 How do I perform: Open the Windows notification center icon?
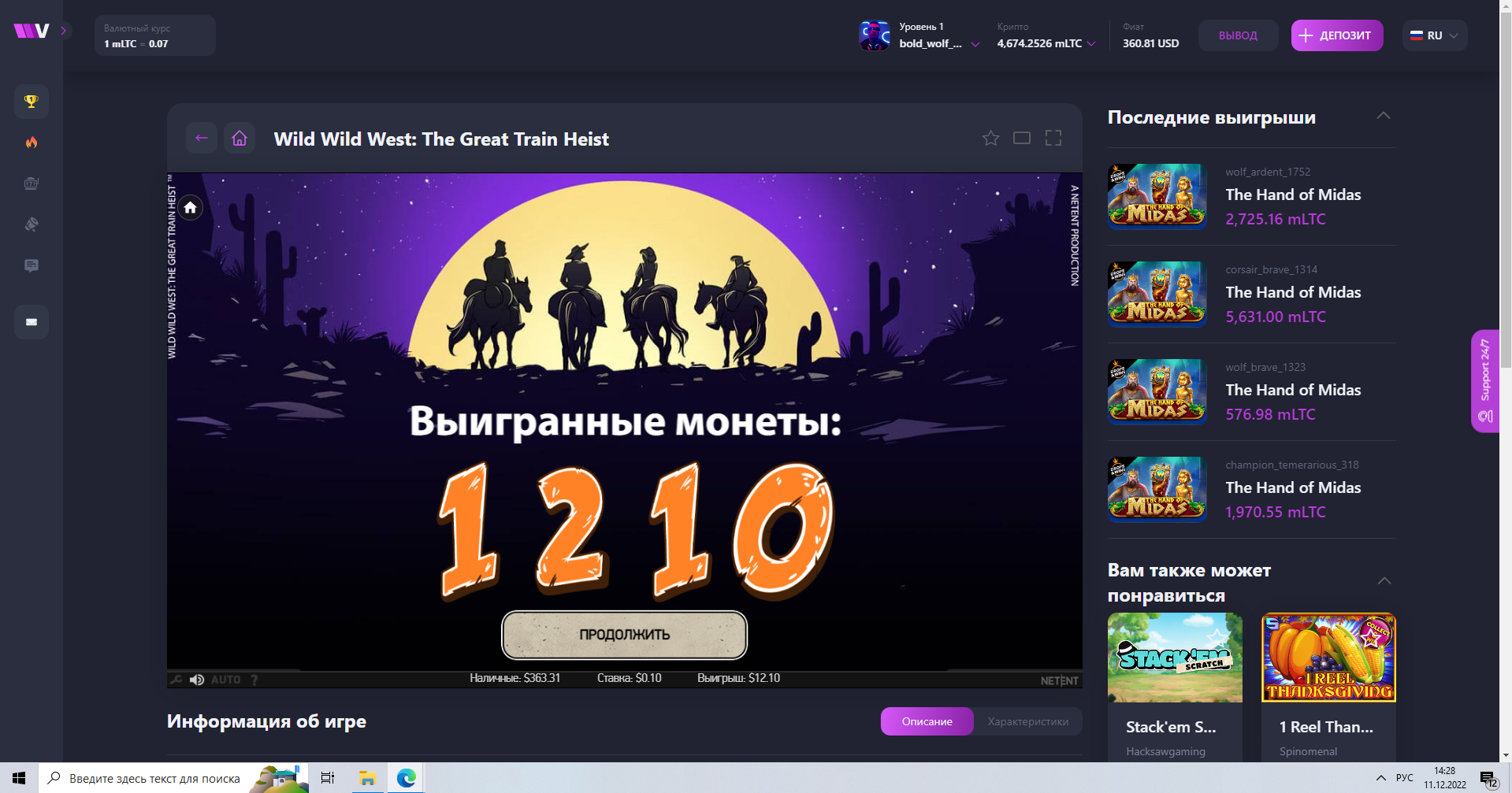click(1488, 779)
